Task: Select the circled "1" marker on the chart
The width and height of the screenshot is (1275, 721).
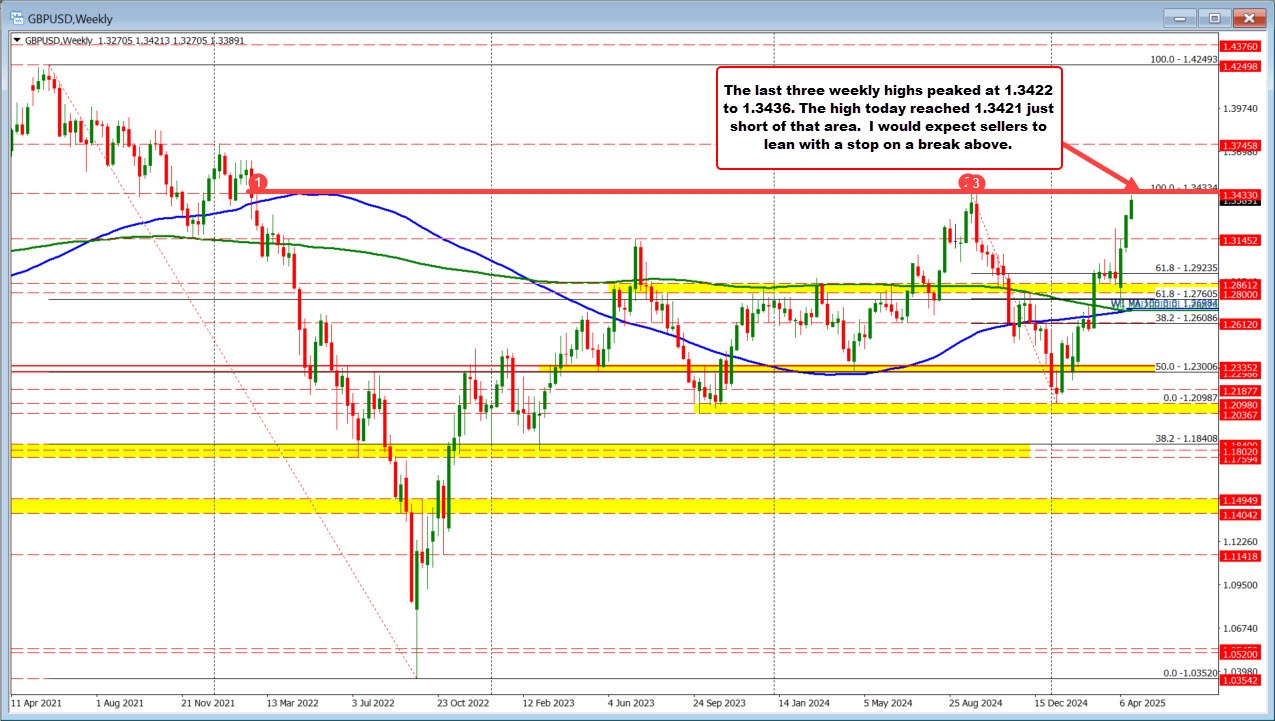Action: (x=260, y=184)
